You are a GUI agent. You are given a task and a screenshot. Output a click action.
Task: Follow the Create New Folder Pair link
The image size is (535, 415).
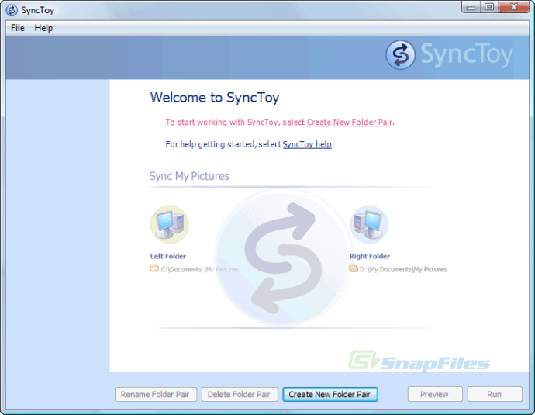click(x=350, y=122)
